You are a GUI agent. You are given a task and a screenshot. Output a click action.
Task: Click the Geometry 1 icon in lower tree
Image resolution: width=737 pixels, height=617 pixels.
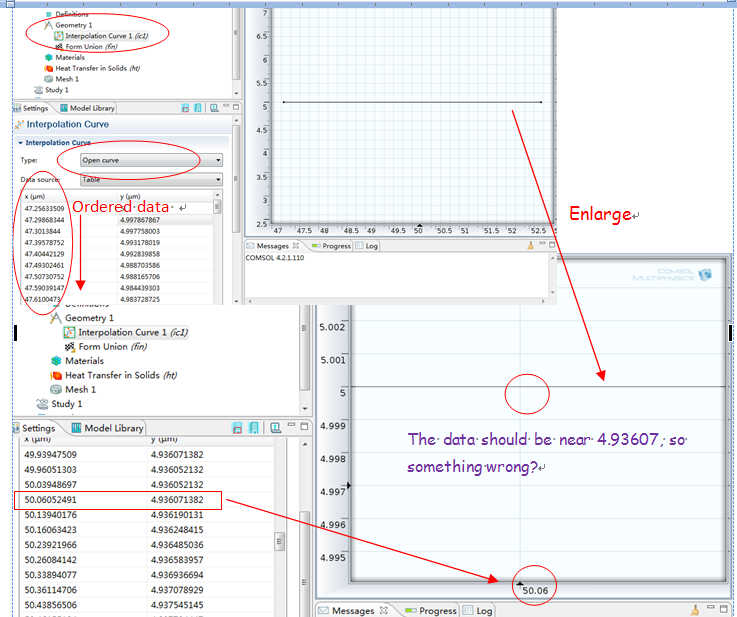[56, 318]
